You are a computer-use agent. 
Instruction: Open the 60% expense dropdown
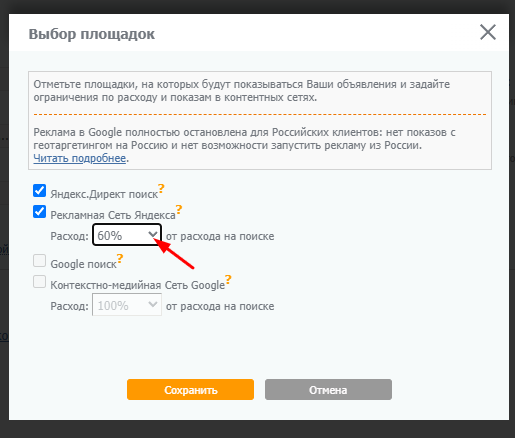[127, 235]
